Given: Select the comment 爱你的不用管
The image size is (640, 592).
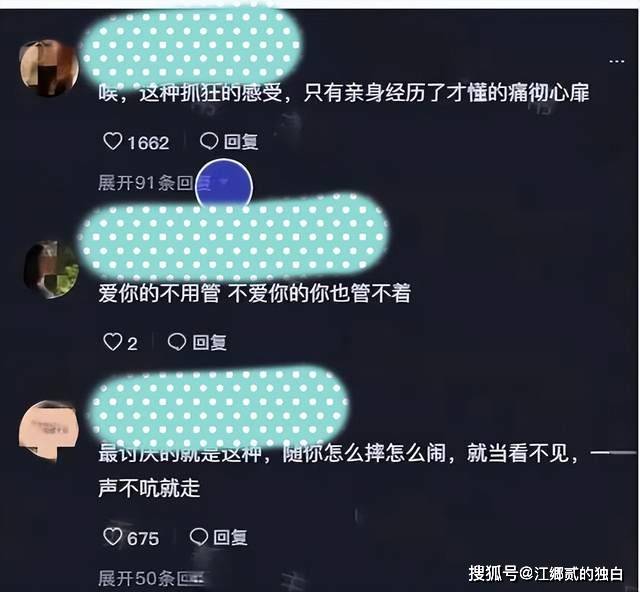Looking at the screenshot, I should pos(254,293).
